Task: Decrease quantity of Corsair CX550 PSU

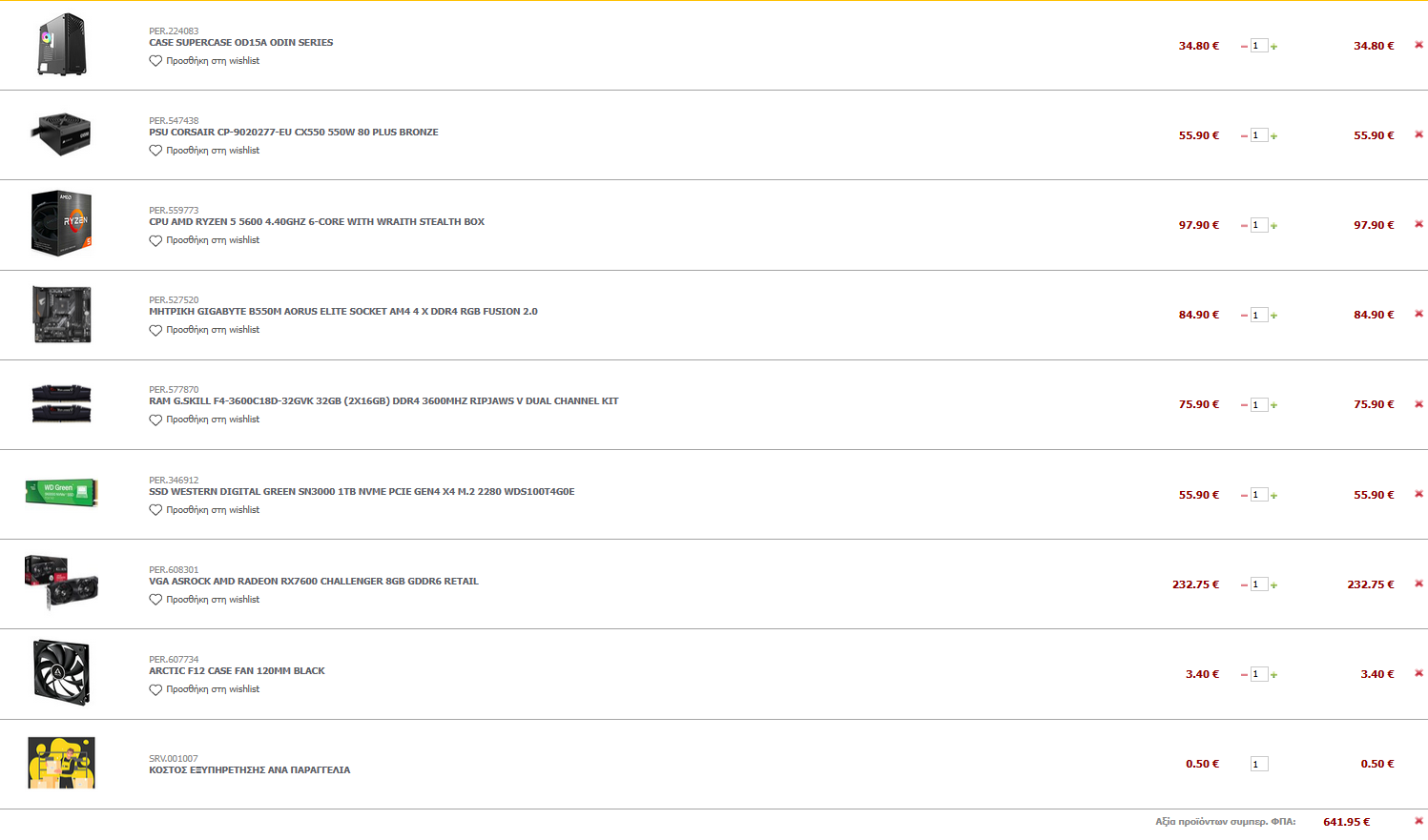Action: (x=1244, y=136)
